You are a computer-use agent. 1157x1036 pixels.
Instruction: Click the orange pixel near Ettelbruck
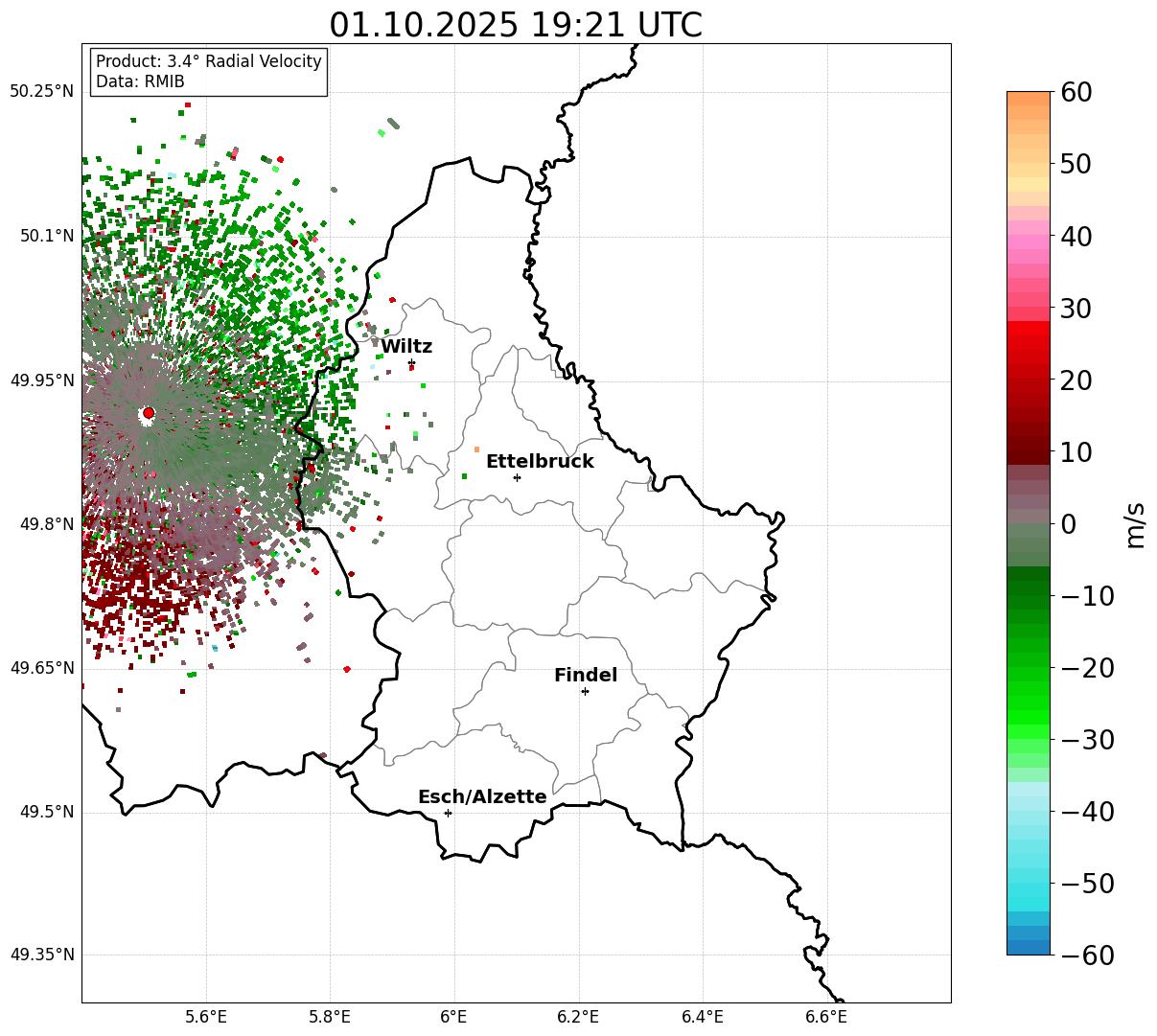pyautogui.click(x=476, y=449)
